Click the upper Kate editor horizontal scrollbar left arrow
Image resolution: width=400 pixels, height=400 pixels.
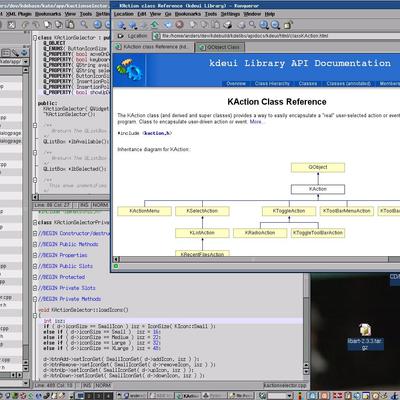(35, 197)
